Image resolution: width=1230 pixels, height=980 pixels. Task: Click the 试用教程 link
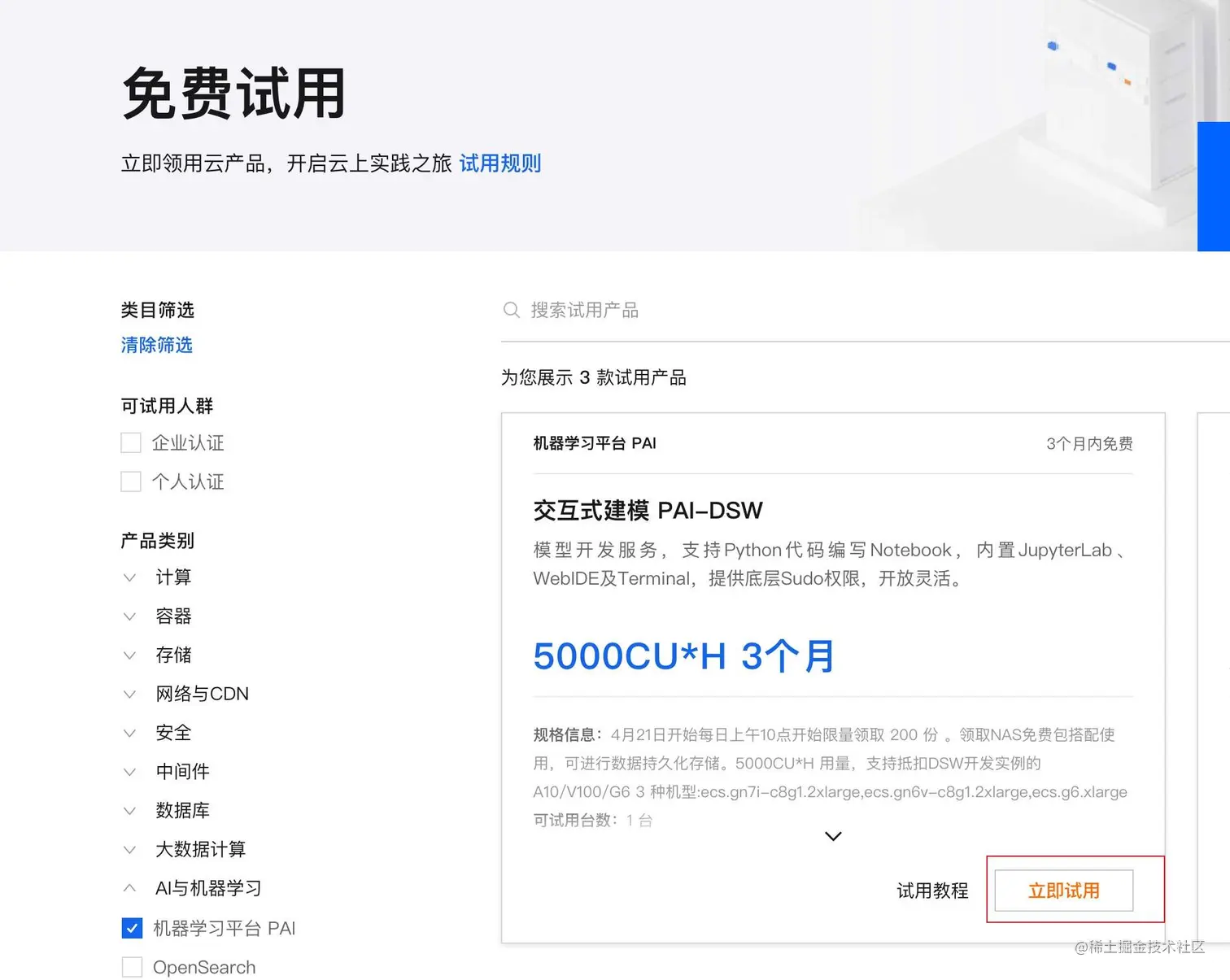click(x=931, y=891)
